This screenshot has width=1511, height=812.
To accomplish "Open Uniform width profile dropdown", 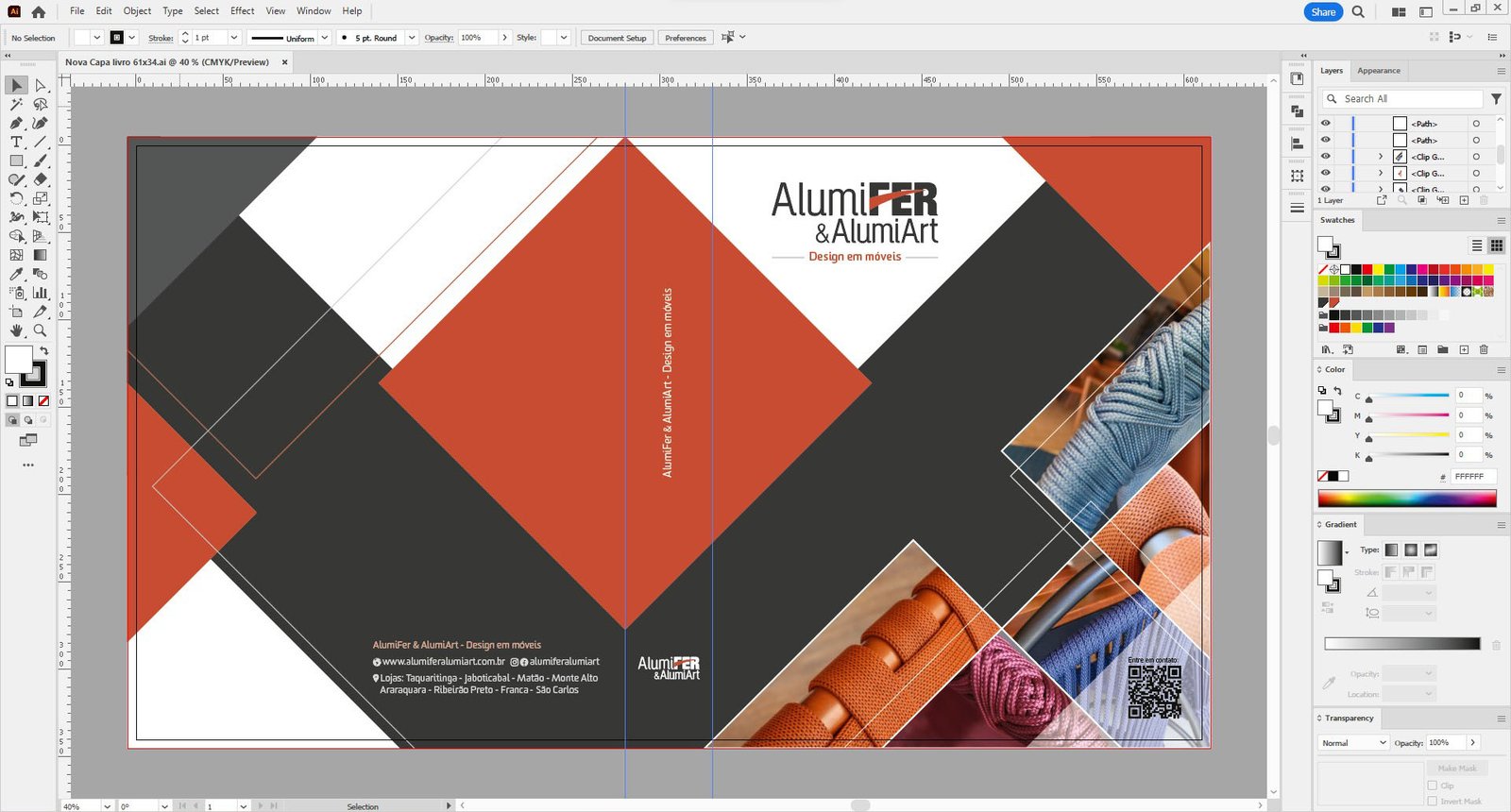I will pos(324,38).
